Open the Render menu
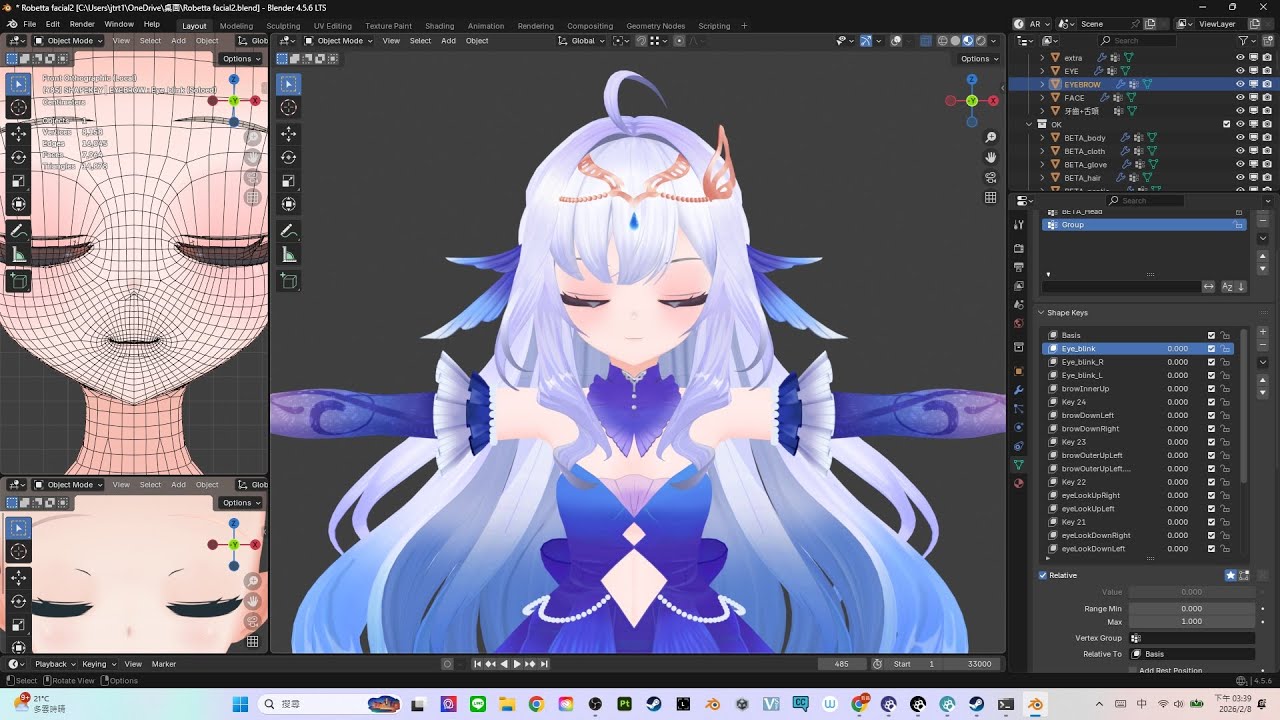 [x=82, y=24]
